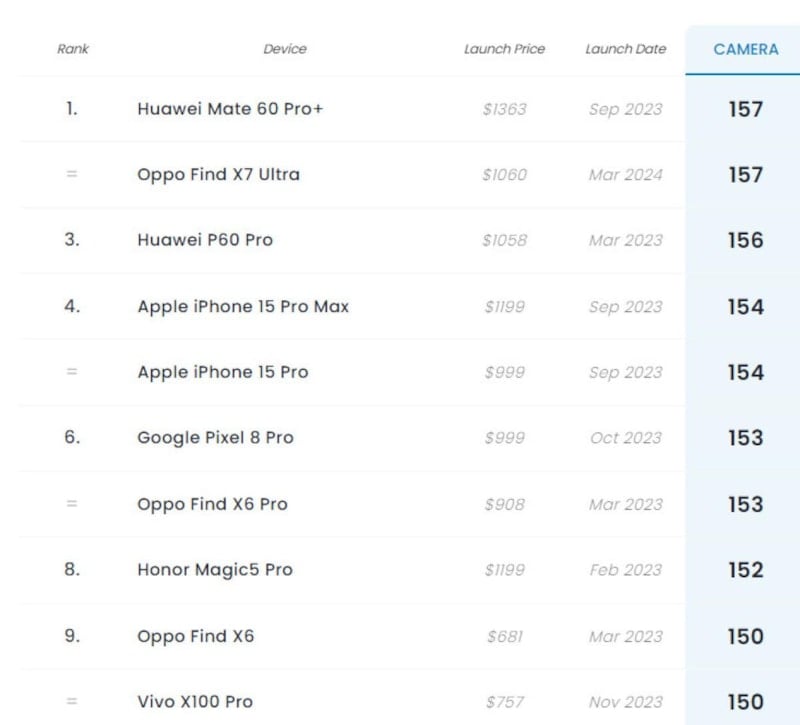This screenshot has height=725, width=800.
Task: Click the $1363 launch price
Action: tap(504, 109)
